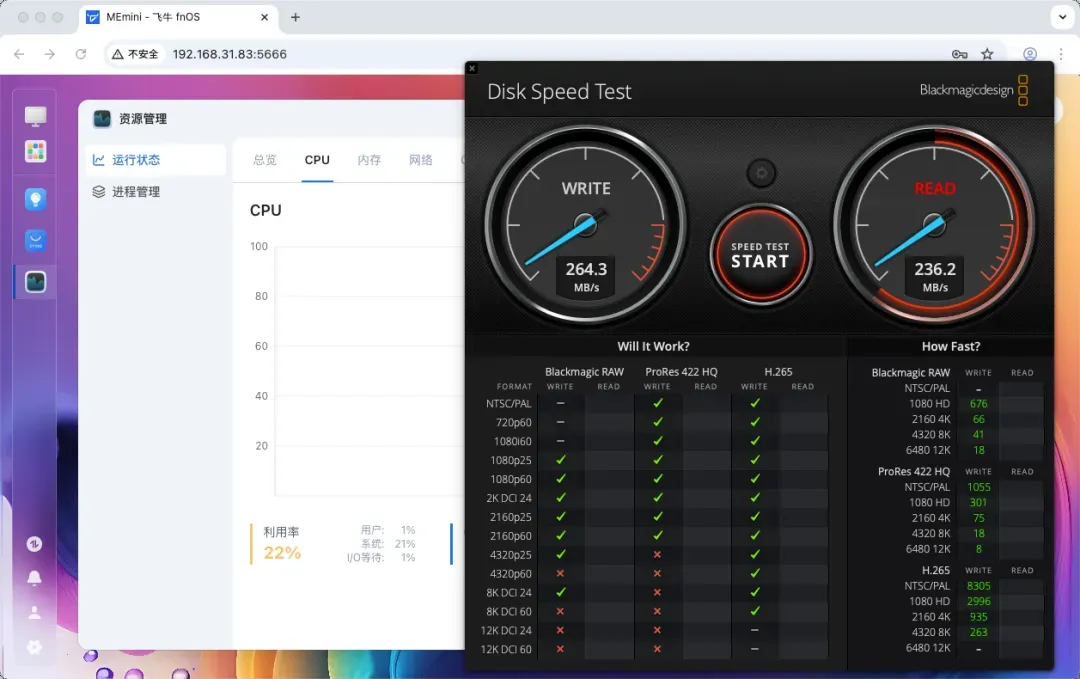This screenshot has height=679, width=1080.
Task: Open the app store icon in dock
Action: [x=35, y=241]
